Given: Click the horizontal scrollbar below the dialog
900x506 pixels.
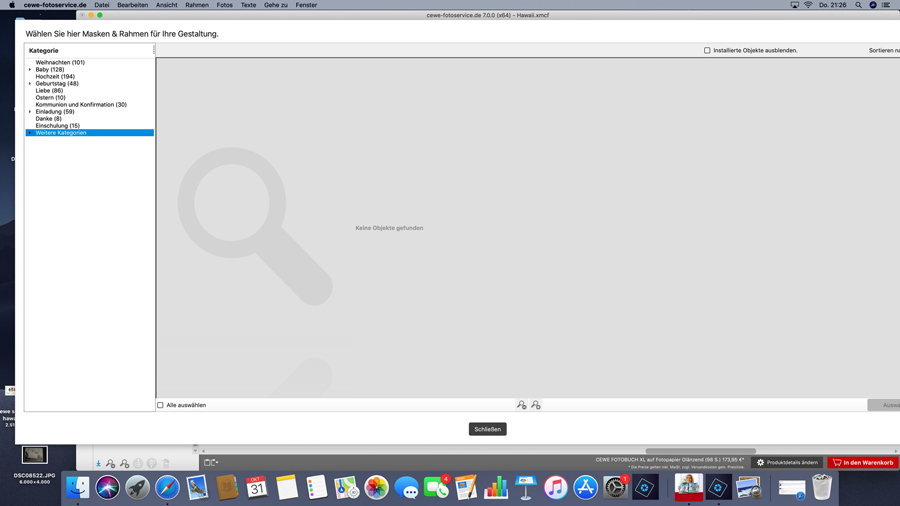Looking at the screenshot, I should (x=700, y=451).
